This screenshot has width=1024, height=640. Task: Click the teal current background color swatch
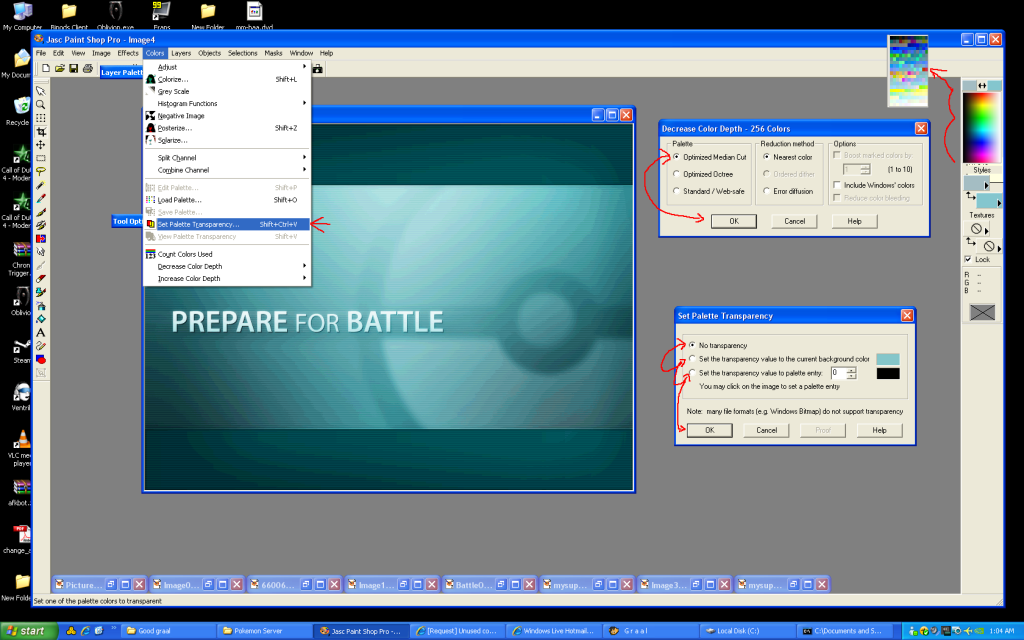tap(888, 359)
